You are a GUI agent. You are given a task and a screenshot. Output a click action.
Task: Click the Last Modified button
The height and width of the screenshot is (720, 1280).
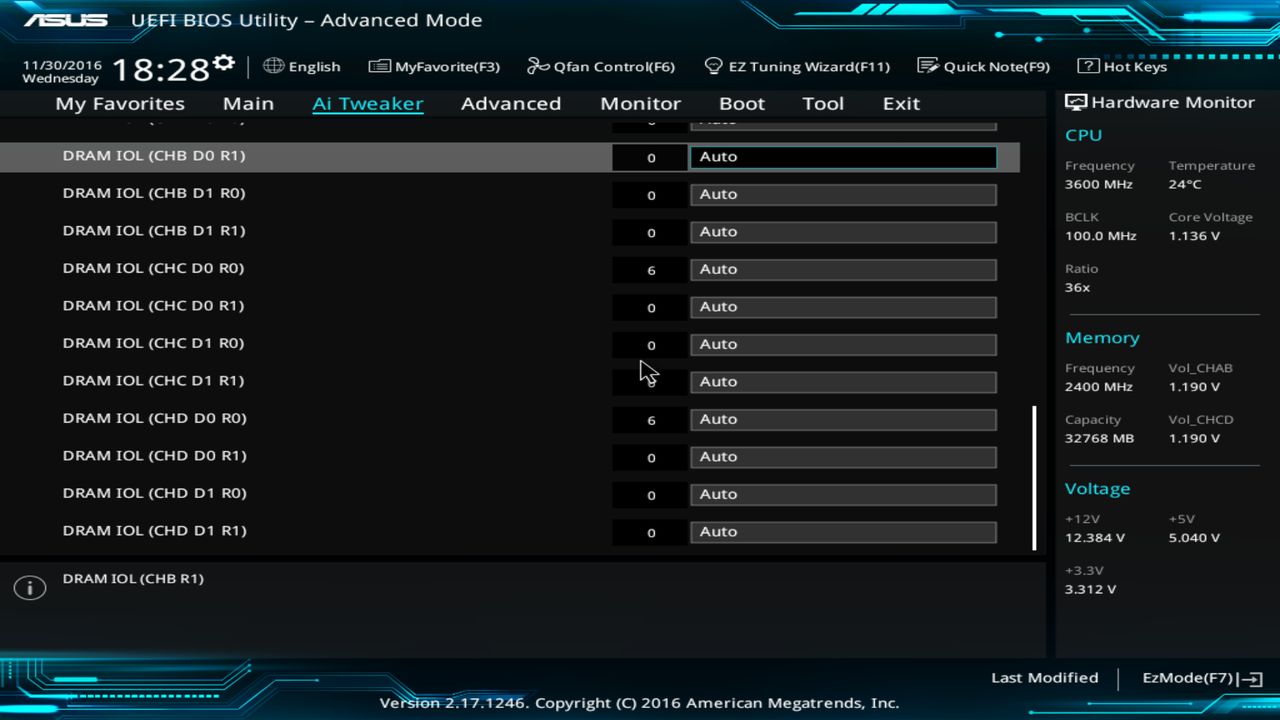pyautogui.click(x=1044, y=677)
